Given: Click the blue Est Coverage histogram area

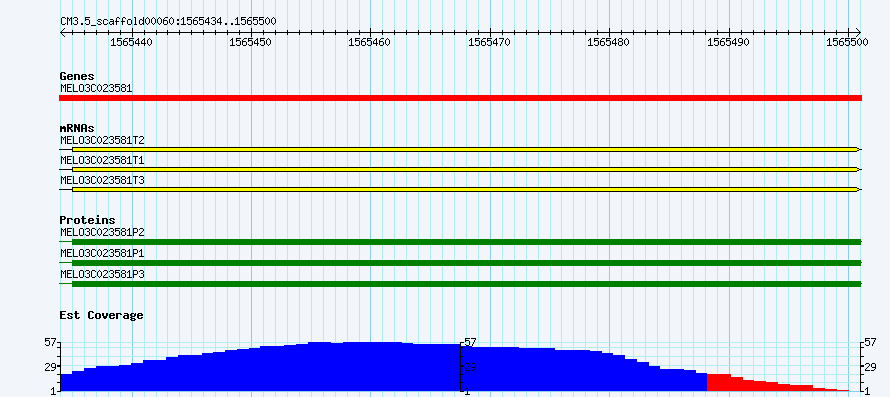Looking at the screenshot, I should tap(383, 367).
